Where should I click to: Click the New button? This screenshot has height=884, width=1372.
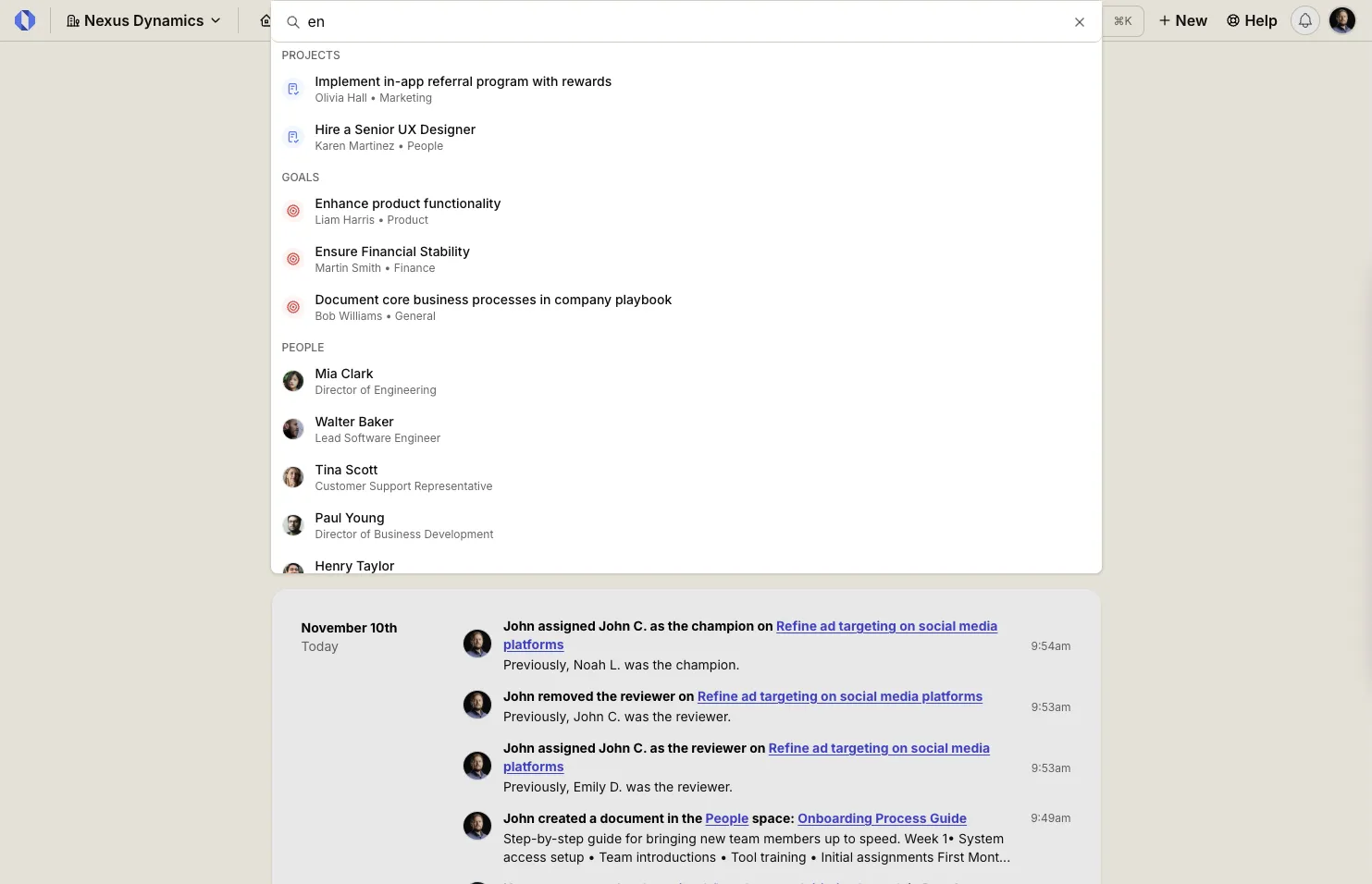pos(1182,20)
